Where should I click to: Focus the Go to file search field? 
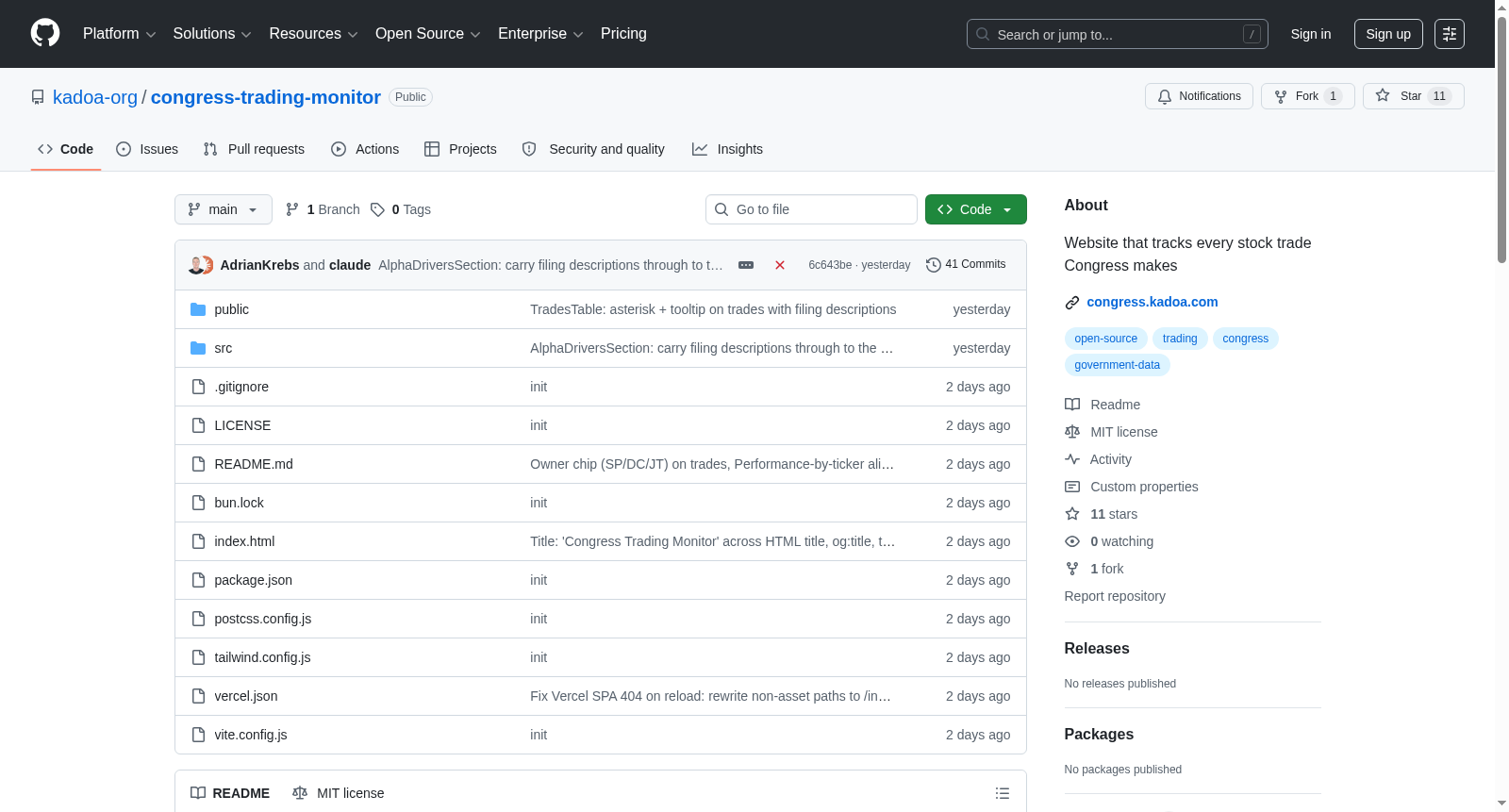pyautogui.click(x=811, y=209)
